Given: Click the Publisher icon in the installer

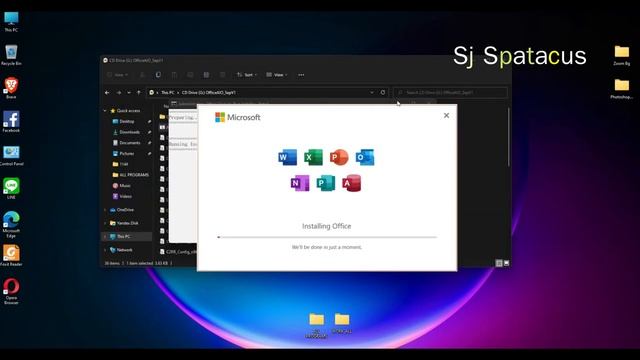Looking at the screenshot, I should click(x=326, y=183).
